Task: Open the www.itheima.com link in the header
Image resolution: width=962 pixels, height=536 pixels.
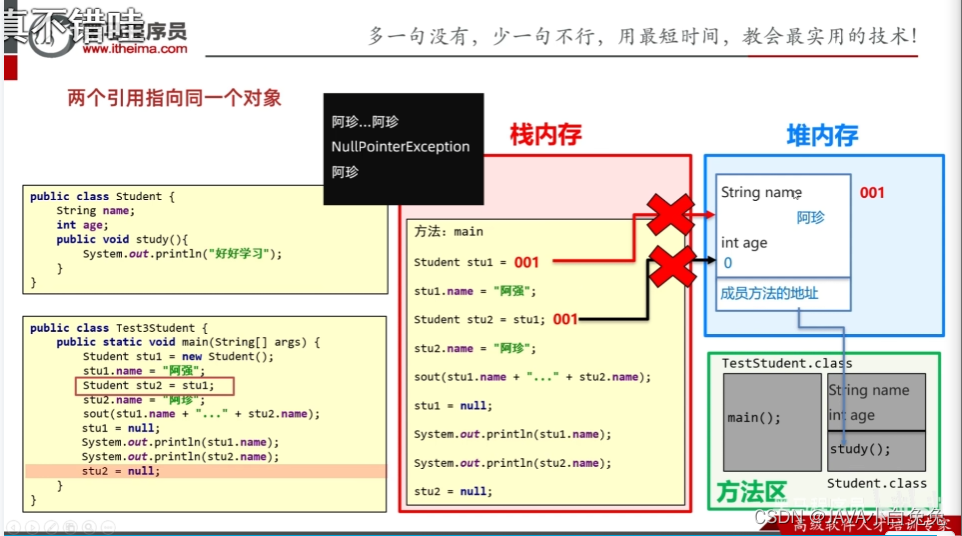Action: coord(135,48)
